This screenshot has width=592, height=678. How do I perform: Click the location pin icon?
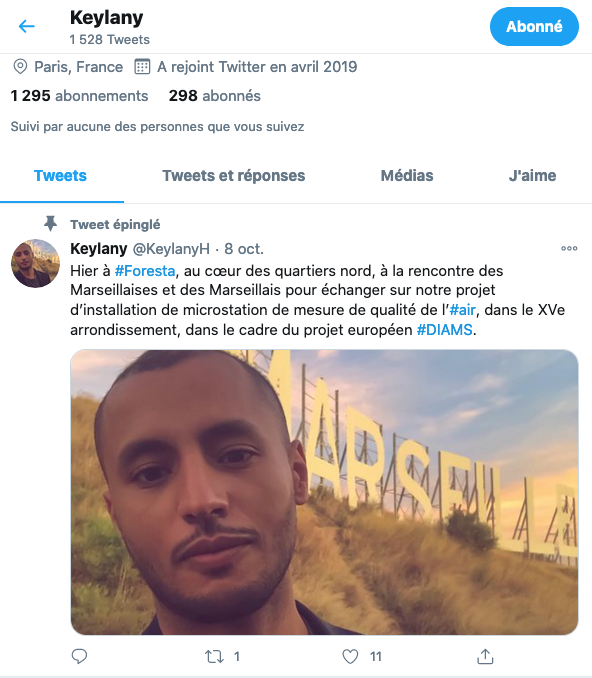tap(20, 67)
